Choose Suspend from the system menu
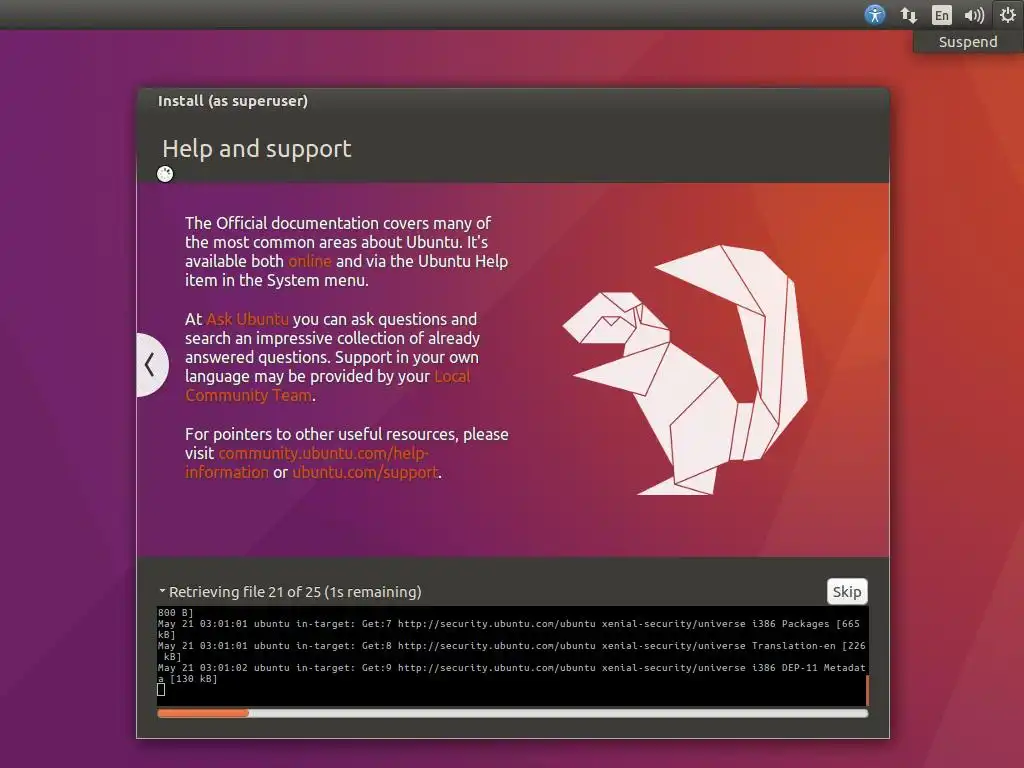1024x768 pixels. 968,42
